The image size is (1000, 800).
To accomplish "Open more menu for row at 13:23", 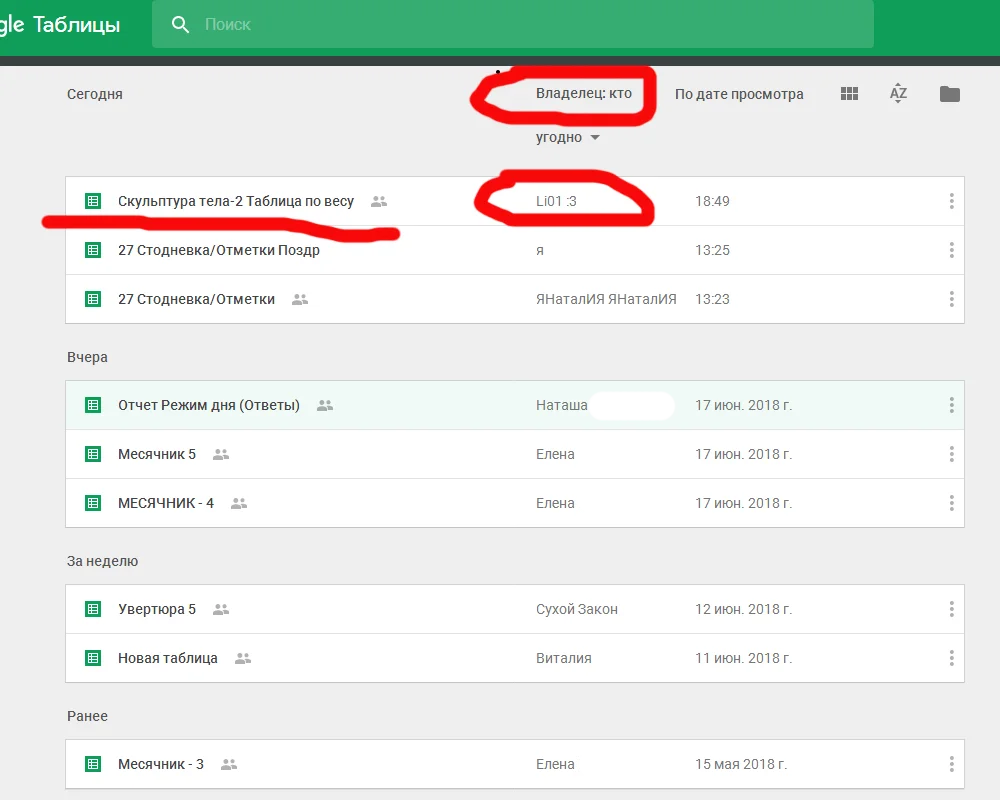I will [x=952, y=299].
